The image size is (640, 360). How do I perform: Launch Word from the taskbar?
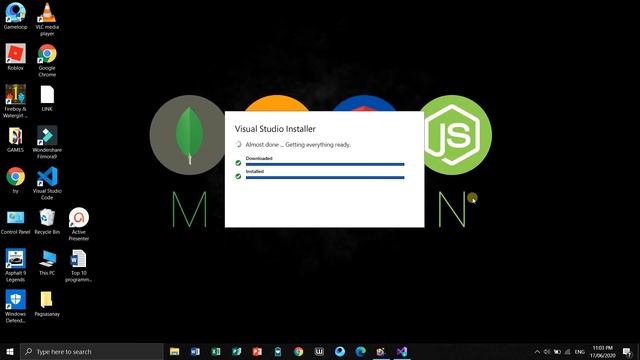pos(195,351)
